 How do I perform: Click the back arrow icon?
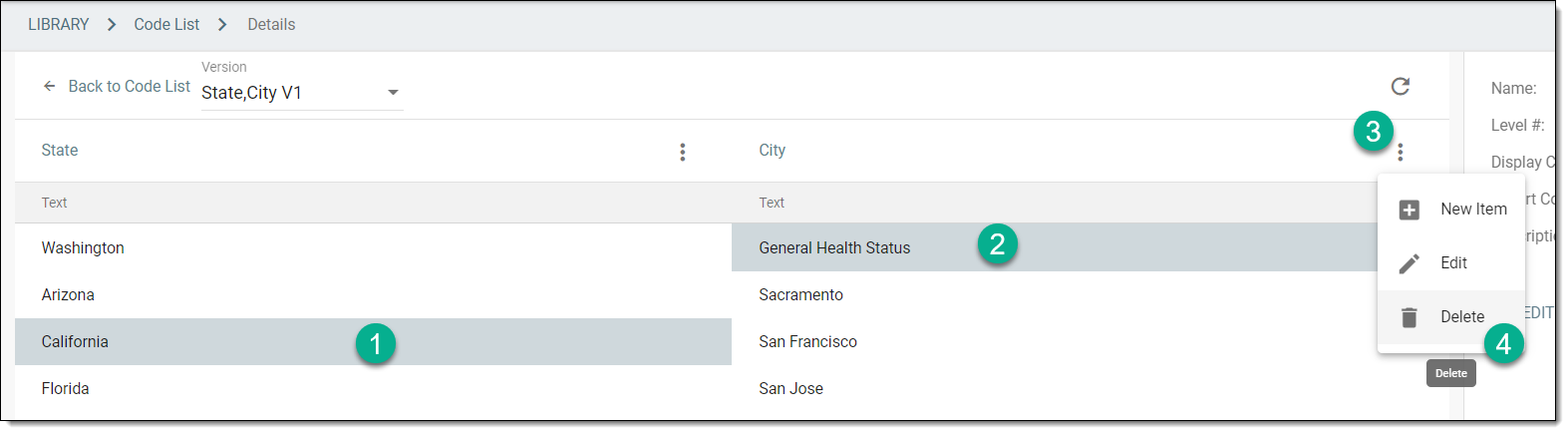click(x=50, y=87)
